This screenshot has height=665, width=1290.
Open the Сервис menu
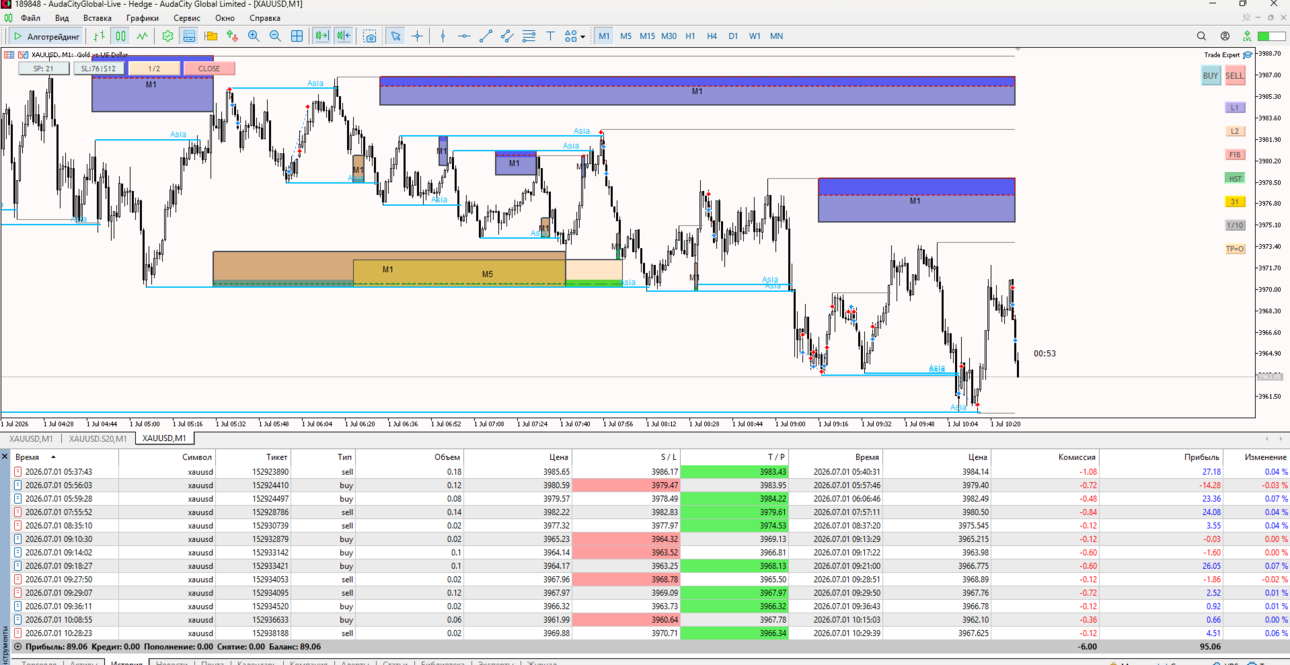(x=187, y=18)
